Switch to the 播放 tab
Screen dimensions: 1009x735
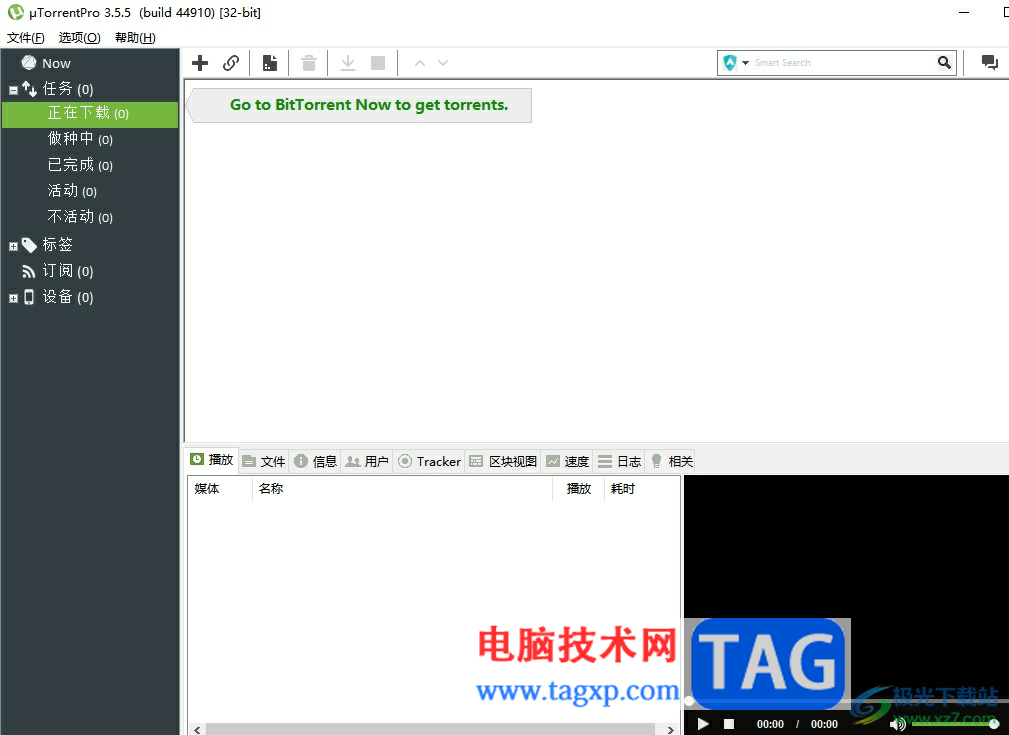coord(212,460)
